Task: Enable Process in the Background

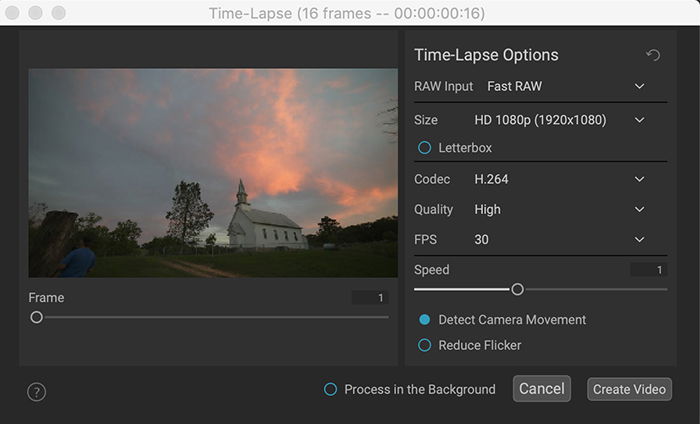Action: coord(330,389)
